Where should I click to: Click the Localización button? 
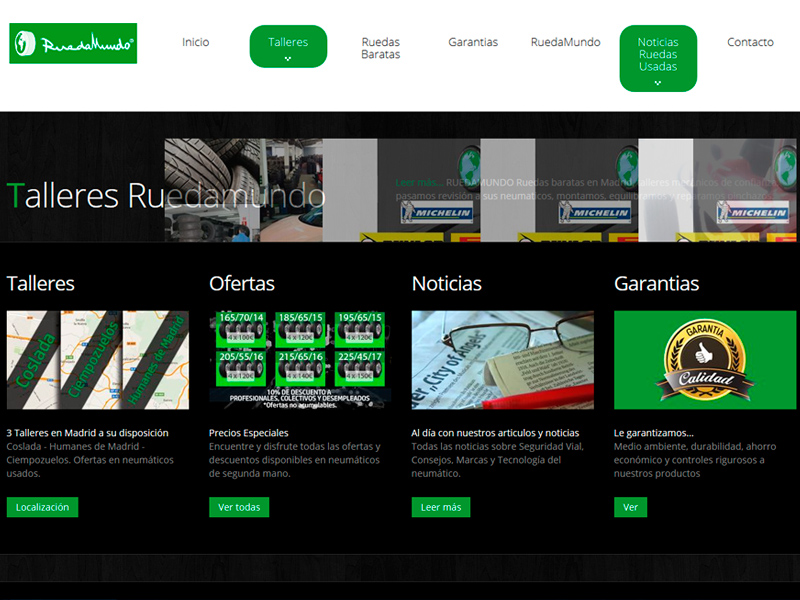click(x=42, y=507)
